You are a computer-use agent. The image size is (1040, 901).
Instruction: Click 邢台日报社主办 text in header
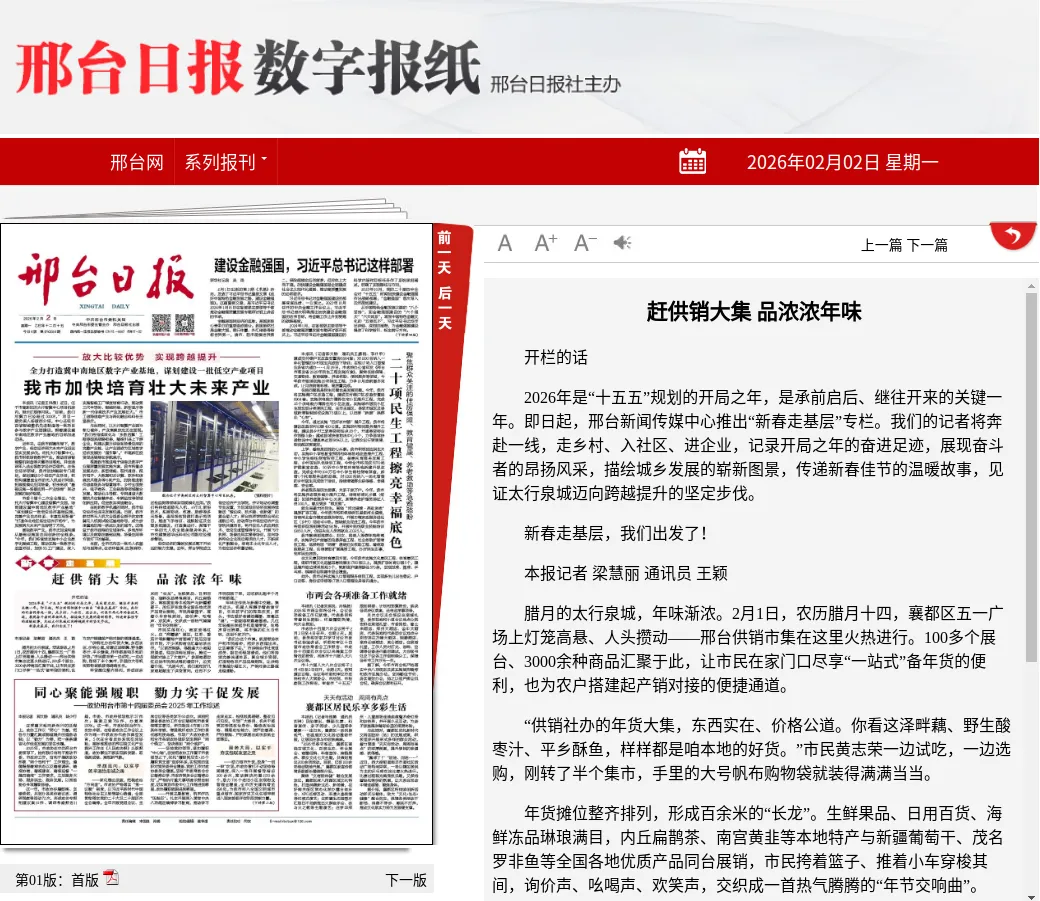(555, 84)
